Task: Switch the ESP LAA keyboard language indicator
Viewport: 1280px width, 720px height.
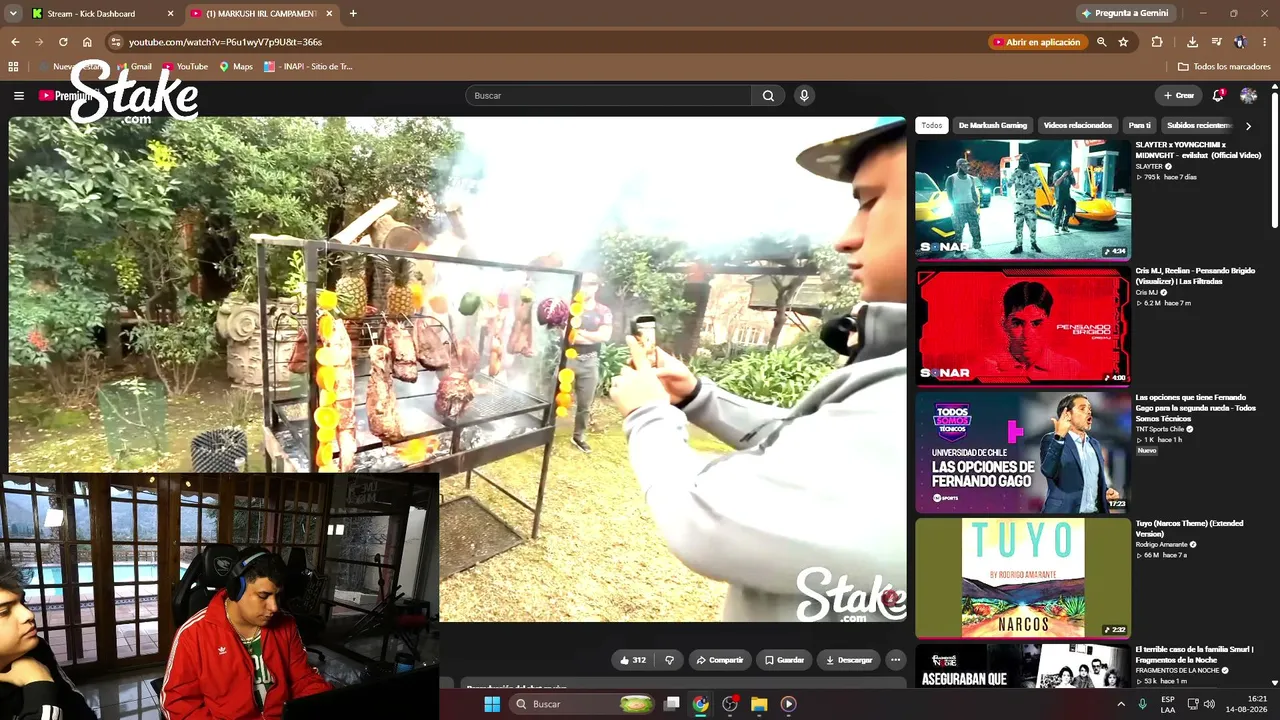Action: 1168,704
